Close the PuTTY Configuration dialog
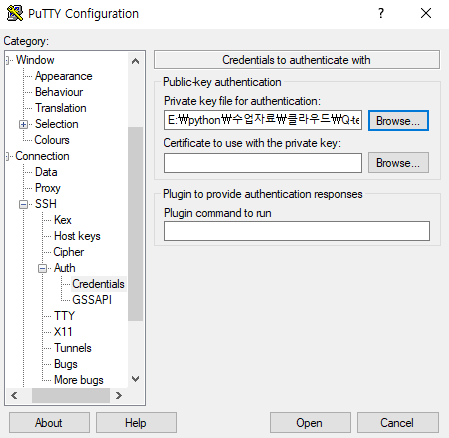The height and width of the screenshot is (438, 449). (x=426, y=13)
